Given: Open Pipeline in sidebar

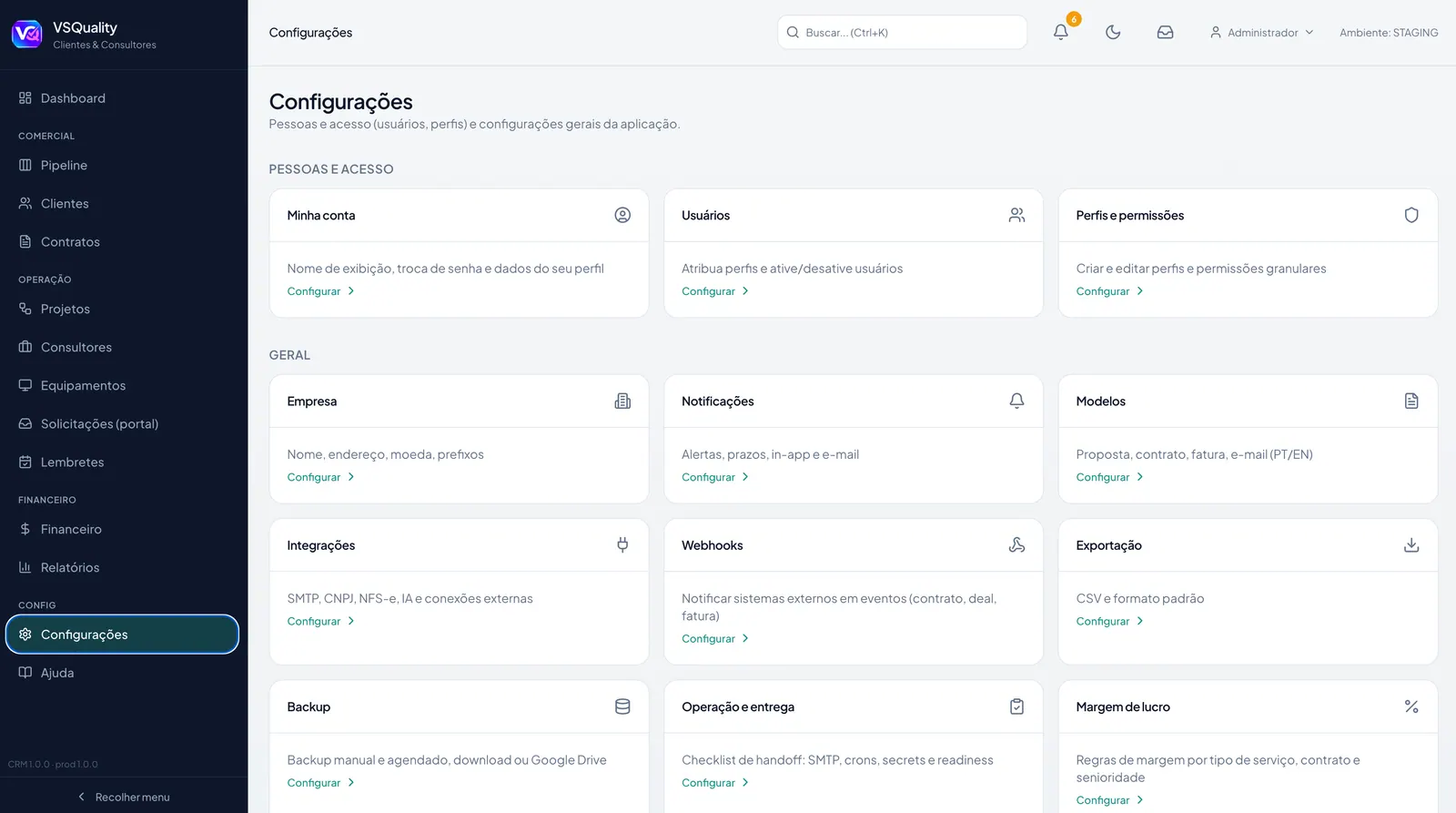Looking at the screenshot, I should (123, 166).
